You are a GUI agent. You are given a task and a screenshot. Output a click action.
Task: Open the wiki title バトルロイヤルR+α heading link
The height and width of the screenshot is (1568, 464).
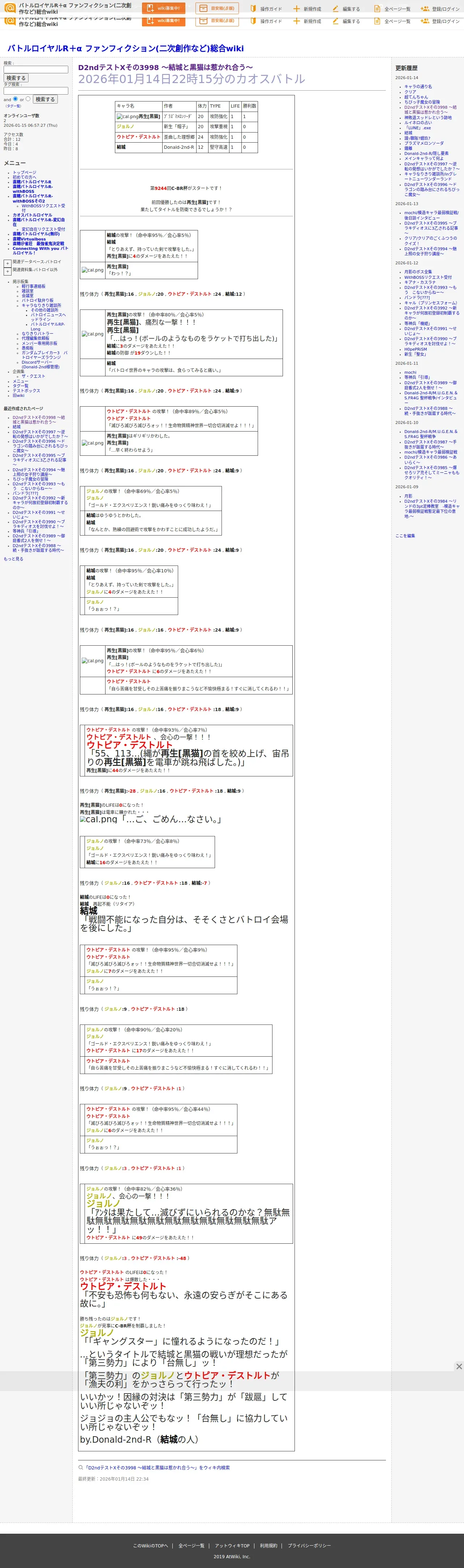tap(125, 48)
